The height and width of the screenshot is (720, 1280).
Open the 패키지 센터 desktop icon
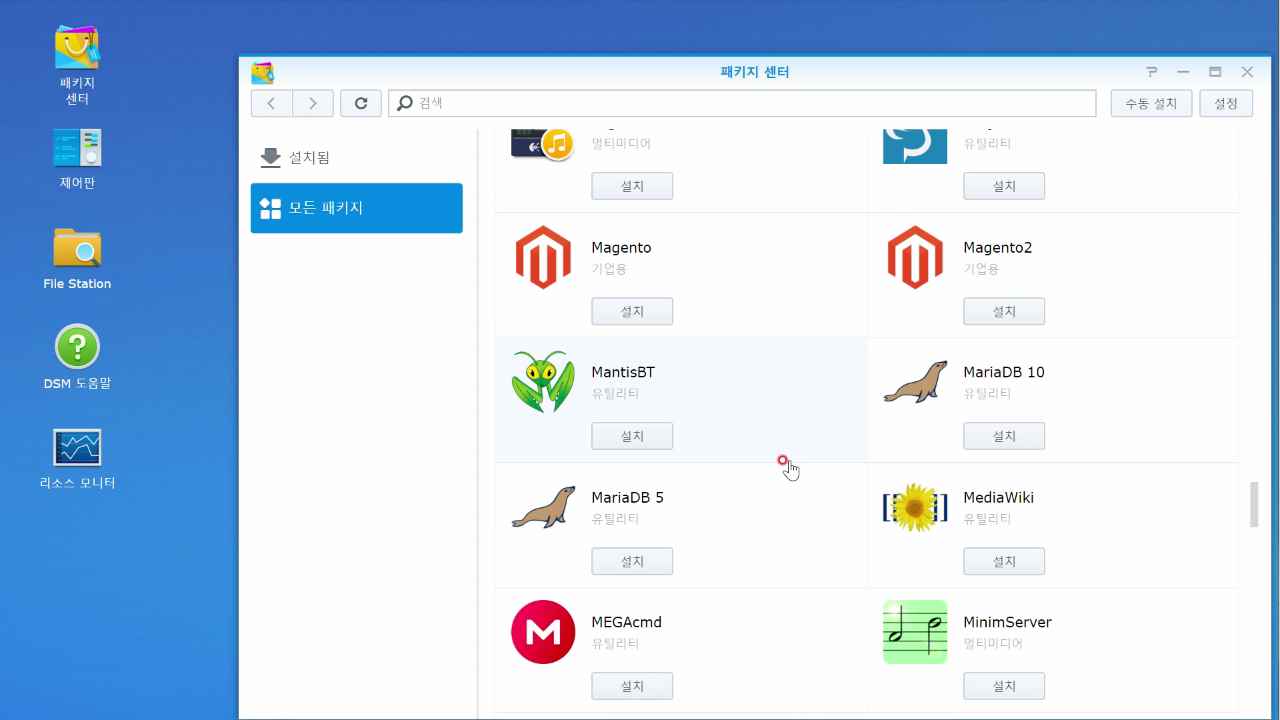click(77, 64)
